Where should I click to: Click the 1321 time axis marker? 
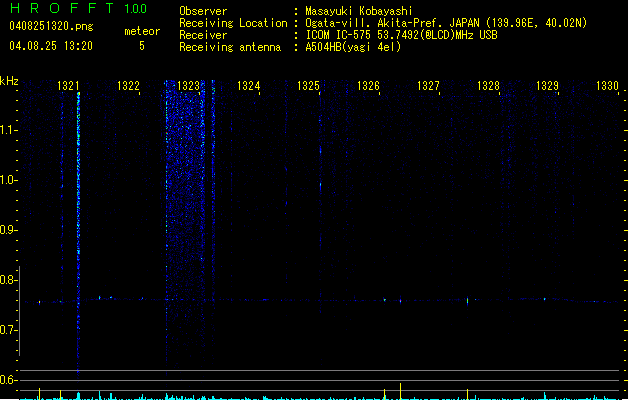point(68,86)
